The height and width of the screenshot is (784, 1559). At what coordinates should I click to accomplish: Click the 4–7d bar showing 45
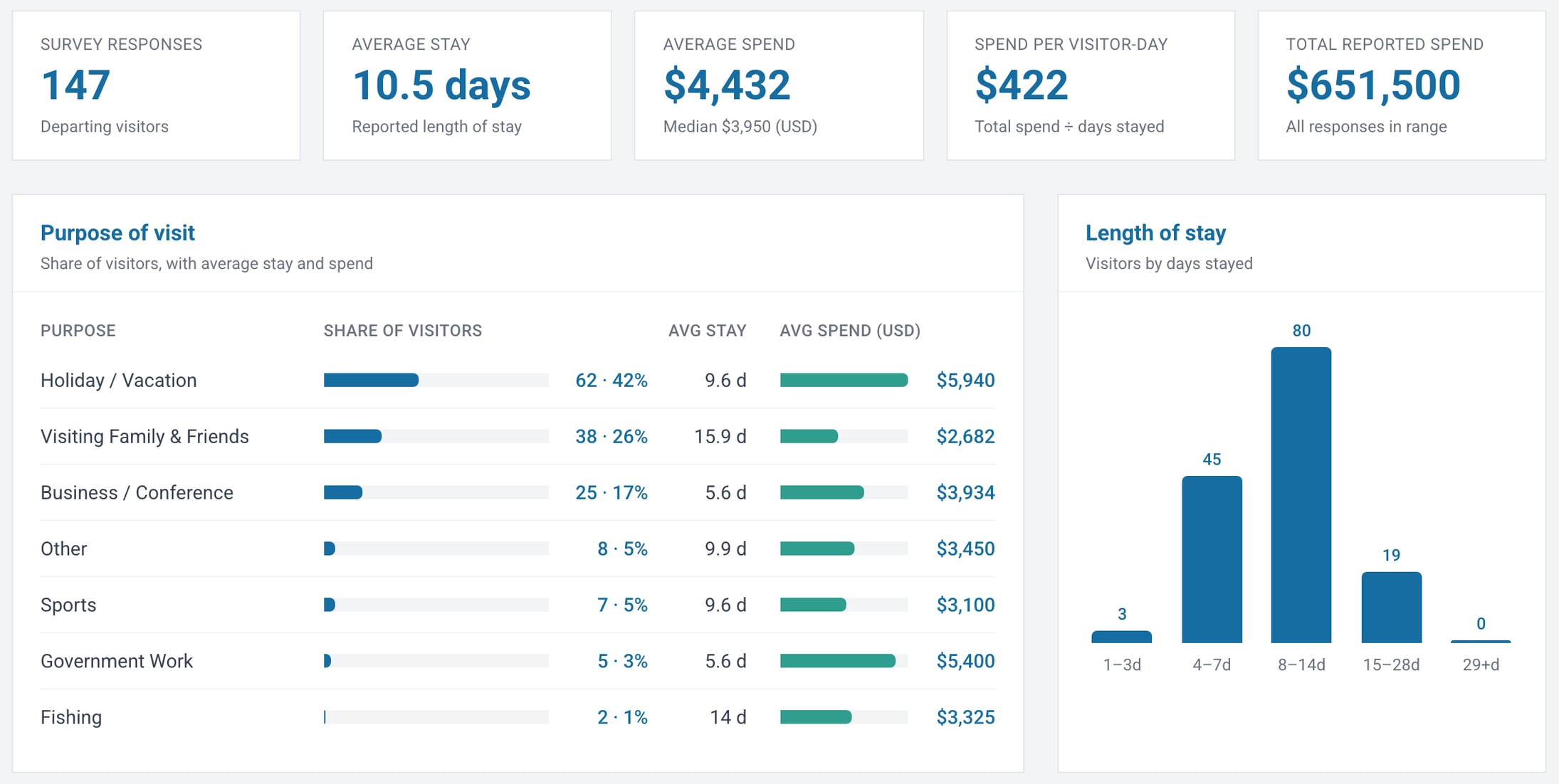click(x=1212, y=560)
